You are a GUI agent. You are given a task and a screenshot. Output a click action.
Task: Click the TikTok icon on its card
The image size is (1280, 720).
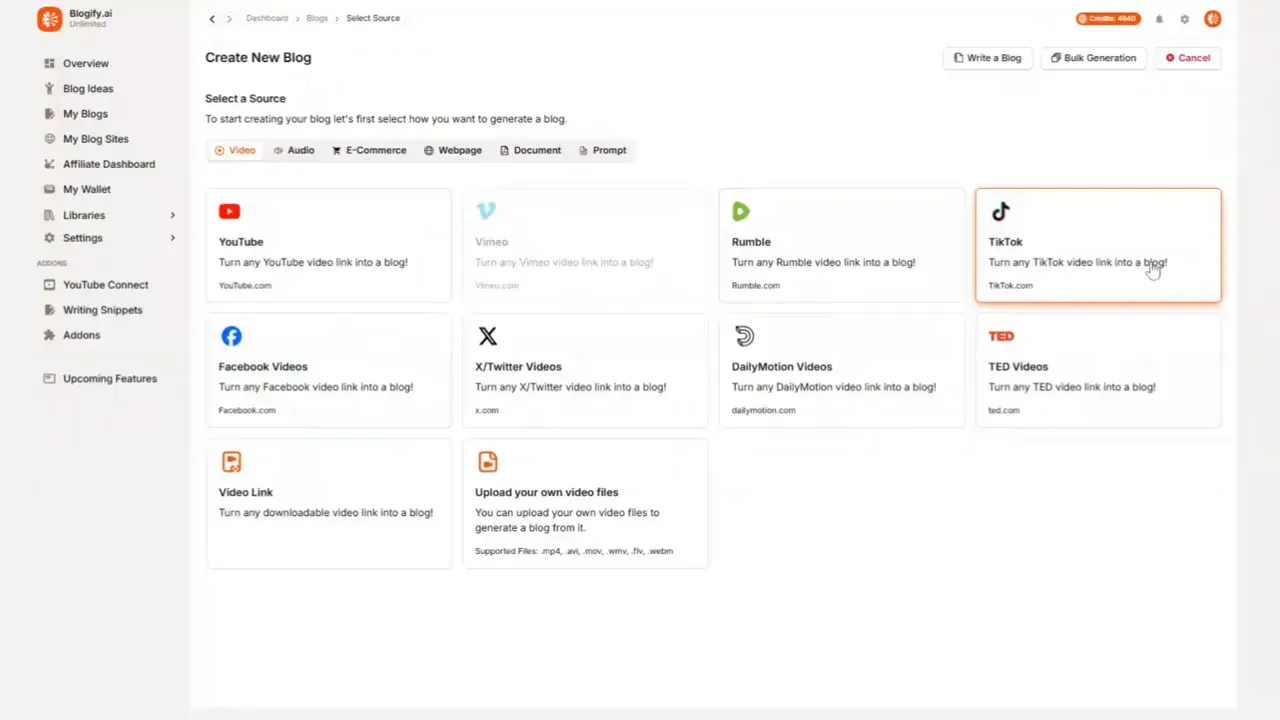1001,211
